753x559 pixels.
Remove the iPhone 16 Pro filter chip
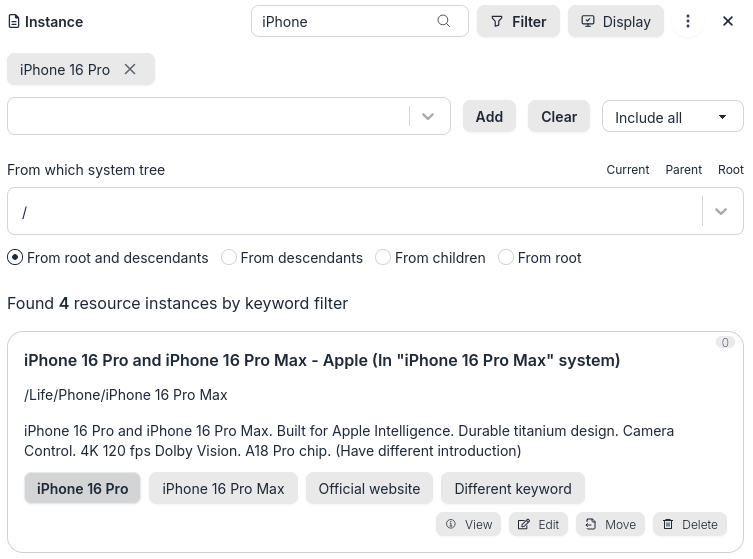(130, 69)
